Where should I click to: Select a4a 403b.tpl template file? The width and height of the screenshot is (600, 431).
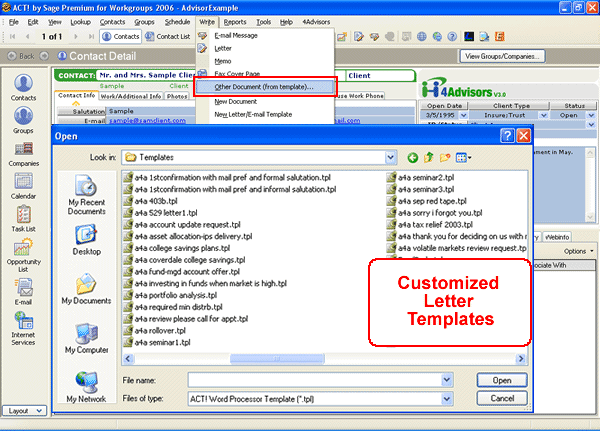tap(151, 201)
